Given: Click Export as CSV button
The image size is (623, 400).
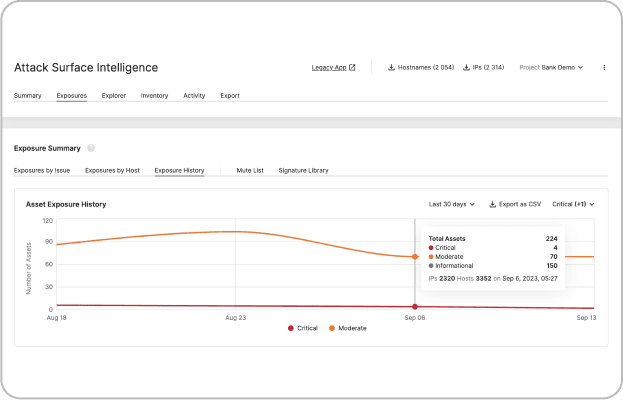Looking at the screenshot, I should pos(515,204).
